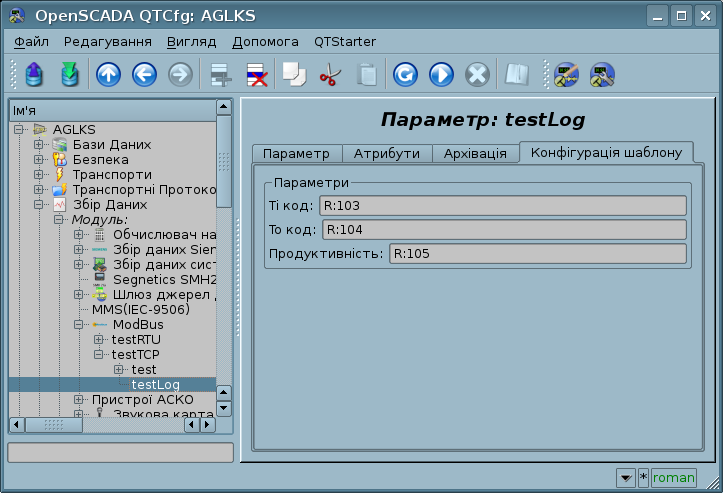Navigate back using the left arrow icon
Viewport: 723px width, 493px height.
pos(144,75)
